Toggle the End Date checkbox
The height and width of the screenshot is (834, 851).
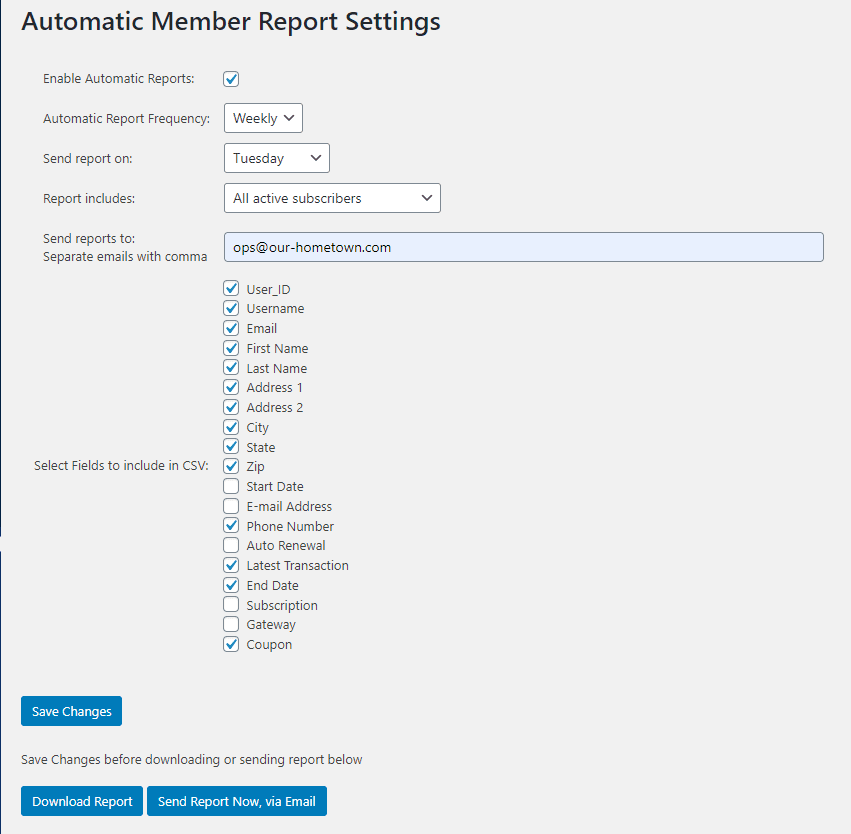pos(231,585)
